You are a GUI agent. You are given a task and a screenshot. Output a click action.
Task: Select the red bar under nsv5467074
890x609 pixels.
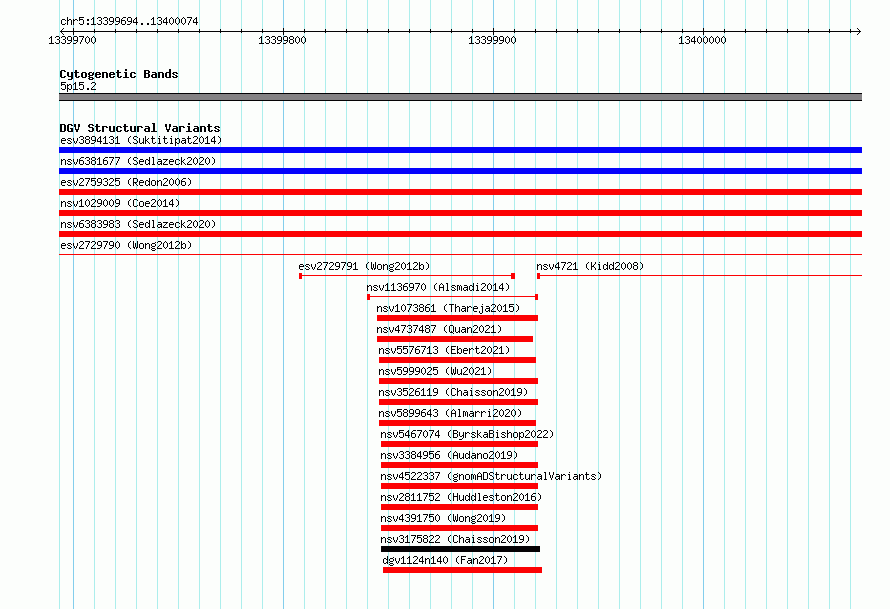[x=459, y=444]
